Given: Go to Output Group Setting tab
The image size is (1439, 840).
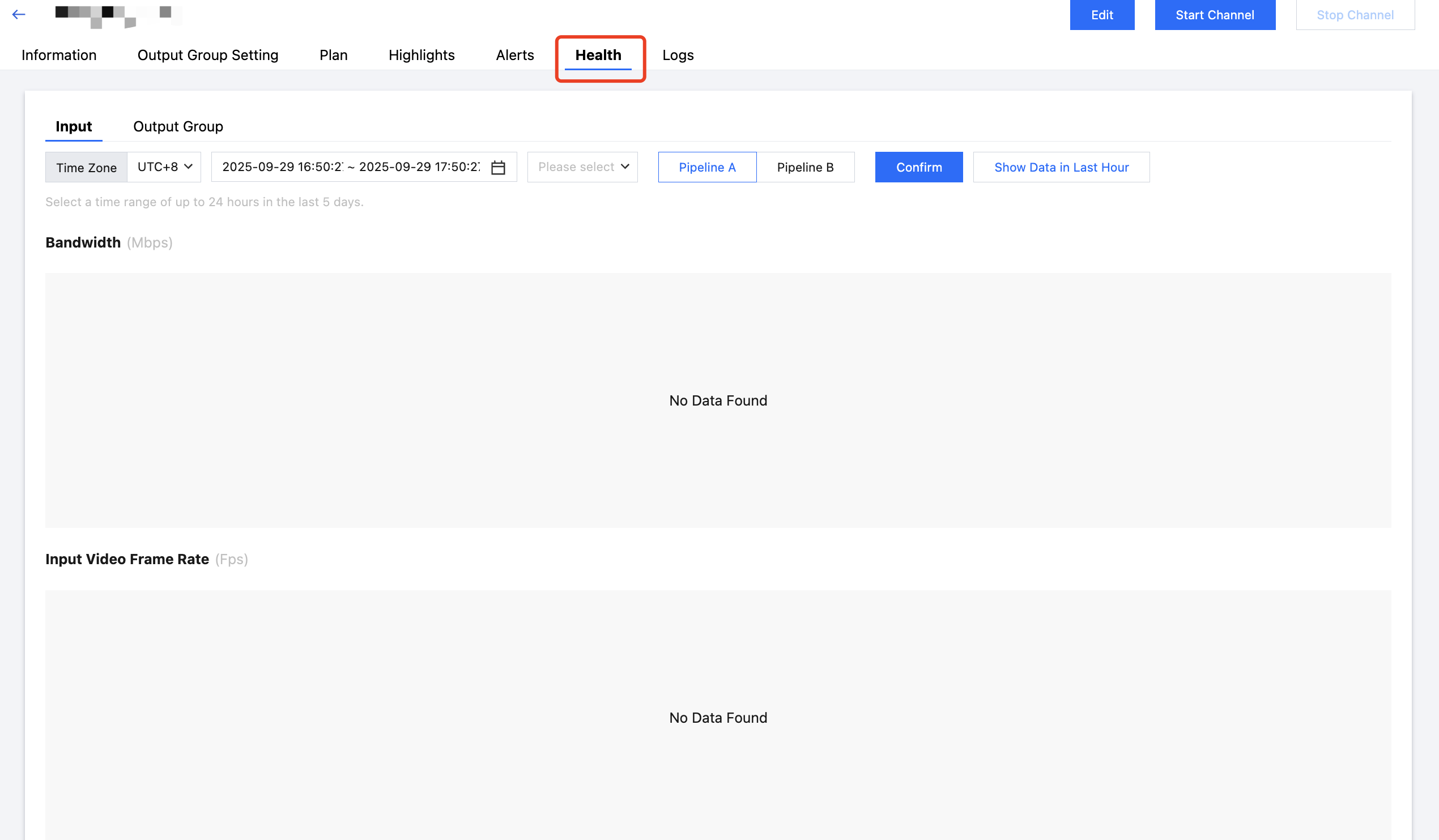Looking at the screenshot, I should (208, 55).
